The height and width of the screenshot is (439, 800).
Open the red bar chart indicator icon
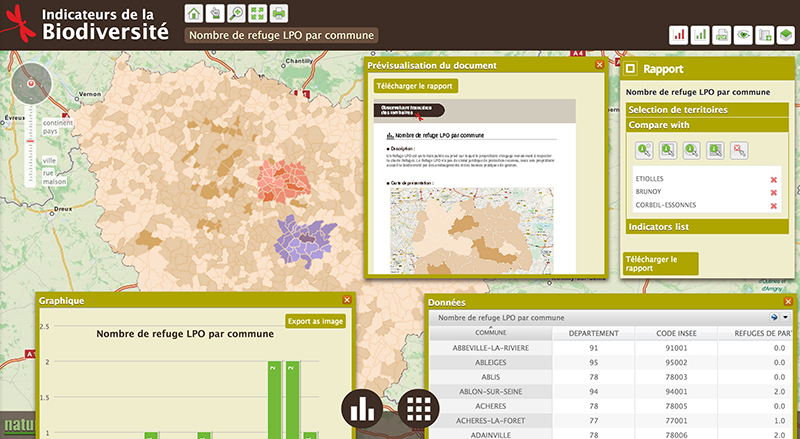[x=679, y=35]
